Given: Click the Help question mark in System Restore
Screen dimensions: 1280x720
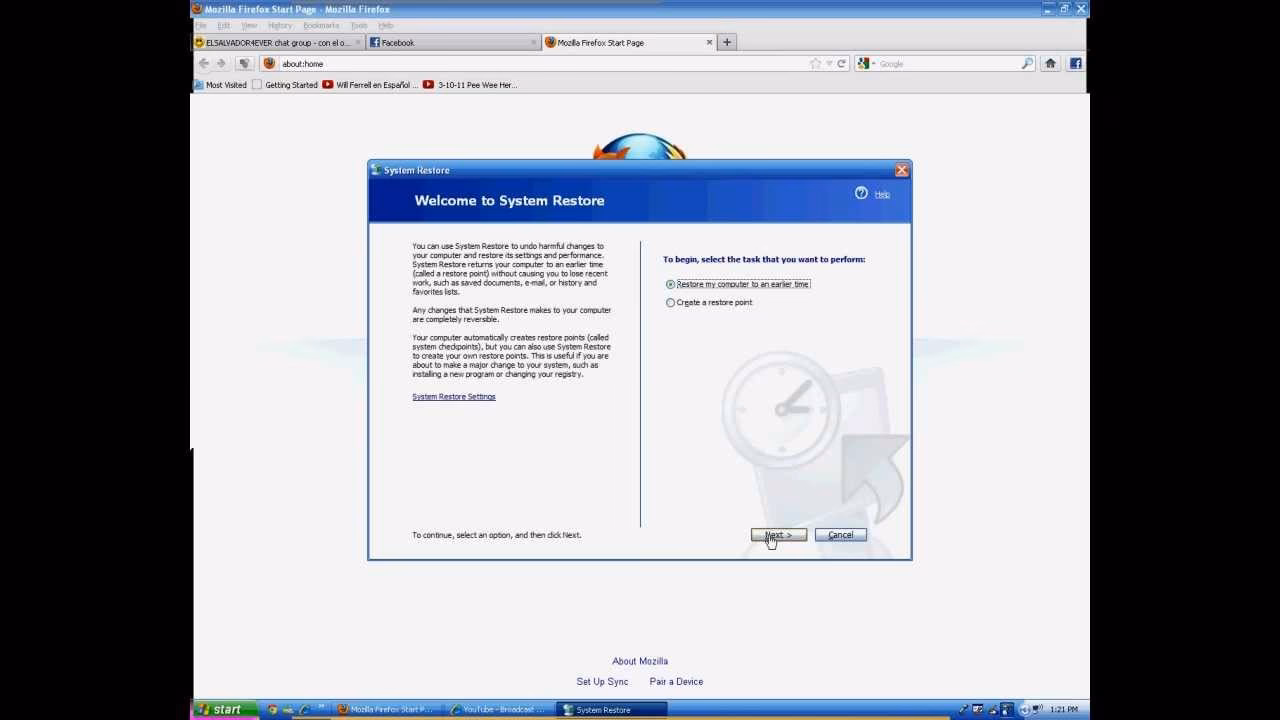Looking at the screenshot, I should point(861,193).
